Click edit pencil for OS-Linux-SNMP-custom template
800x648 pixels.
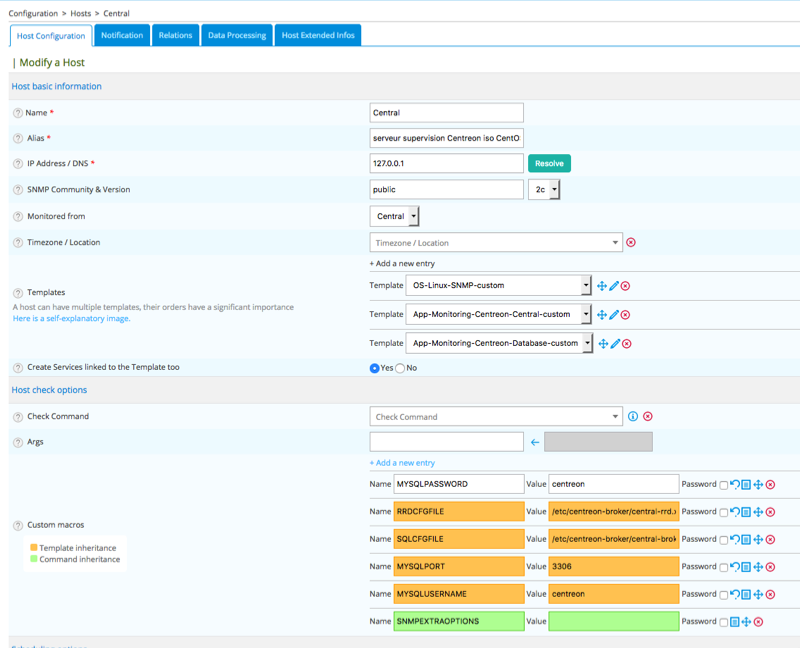(x=614, y=286)
